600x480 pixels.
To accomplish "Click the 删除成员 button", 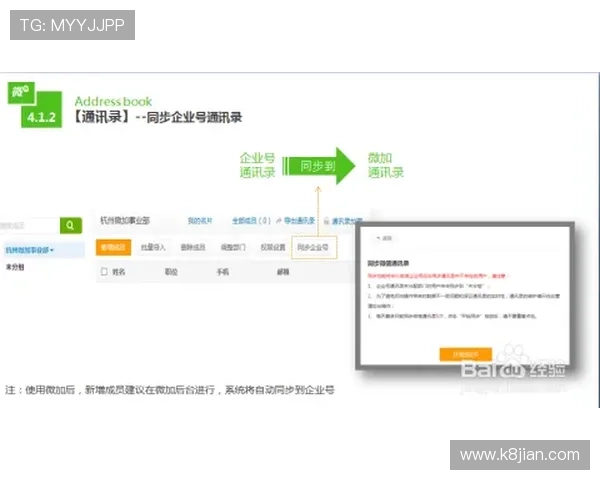I will coord(193,247).
